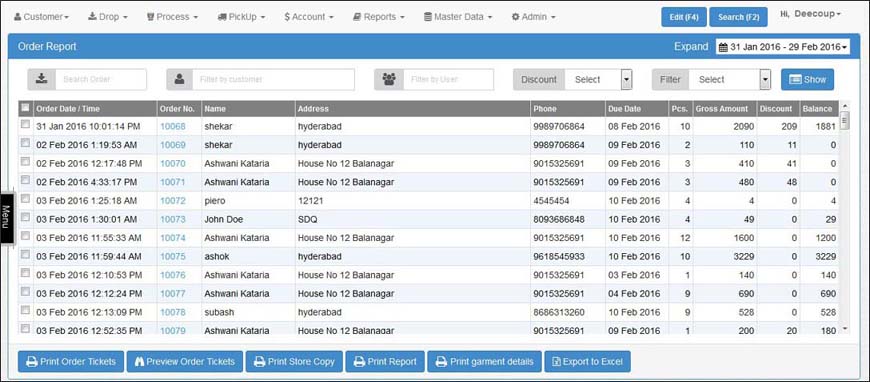Click Preview Order Tickets button

click(185, 361)
